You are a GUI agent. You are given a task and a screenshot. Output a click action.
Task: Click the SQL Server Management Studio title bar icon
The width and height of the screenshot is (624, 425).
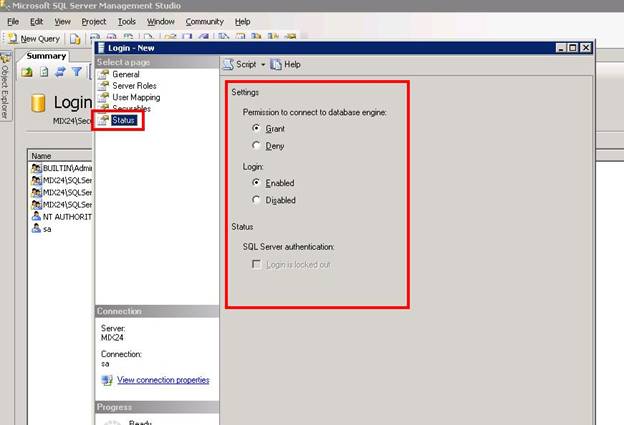coord(5,6)
